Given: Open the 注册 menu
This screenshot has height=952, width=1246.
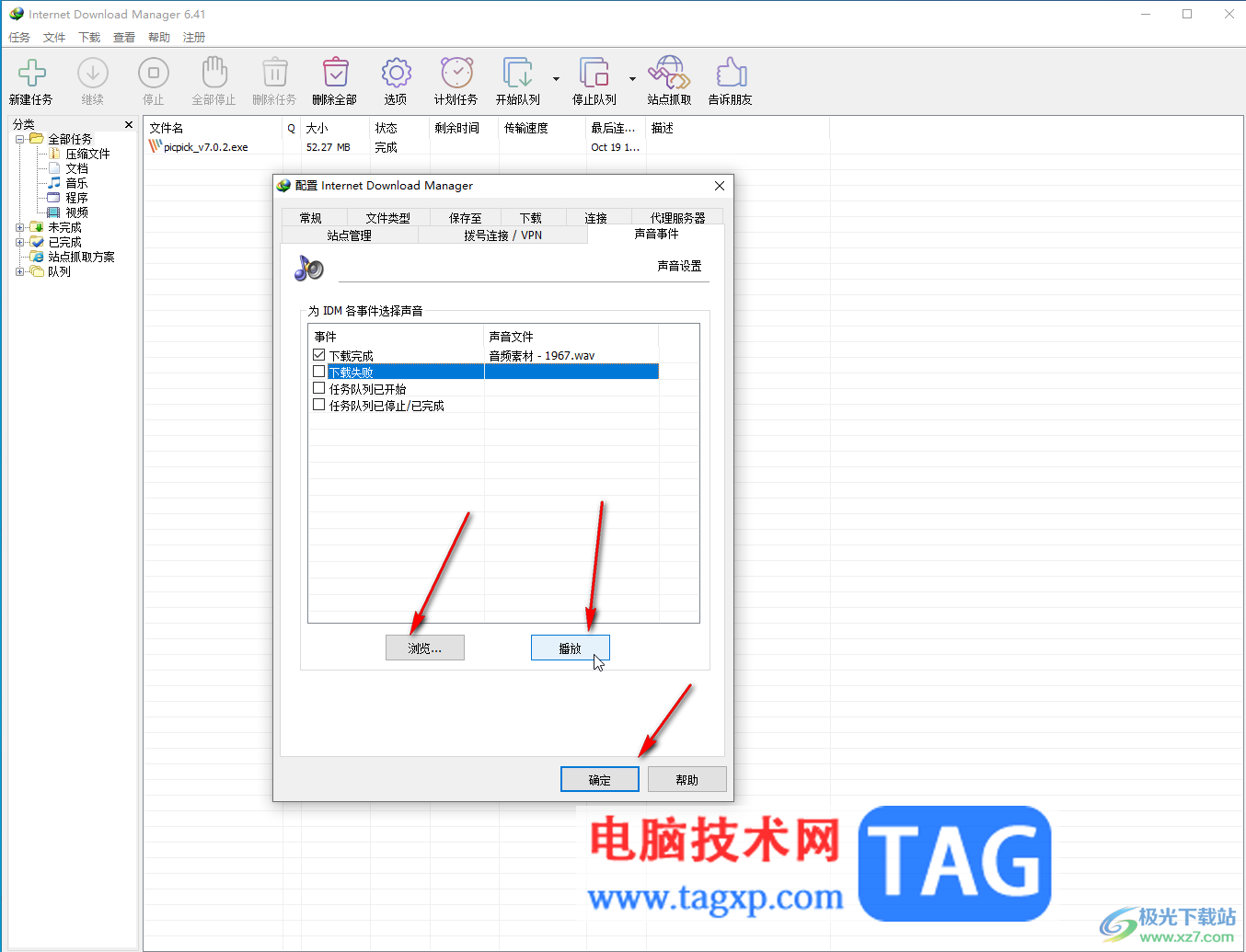Looking at the screenshot, I should click(x=194, y=38).
